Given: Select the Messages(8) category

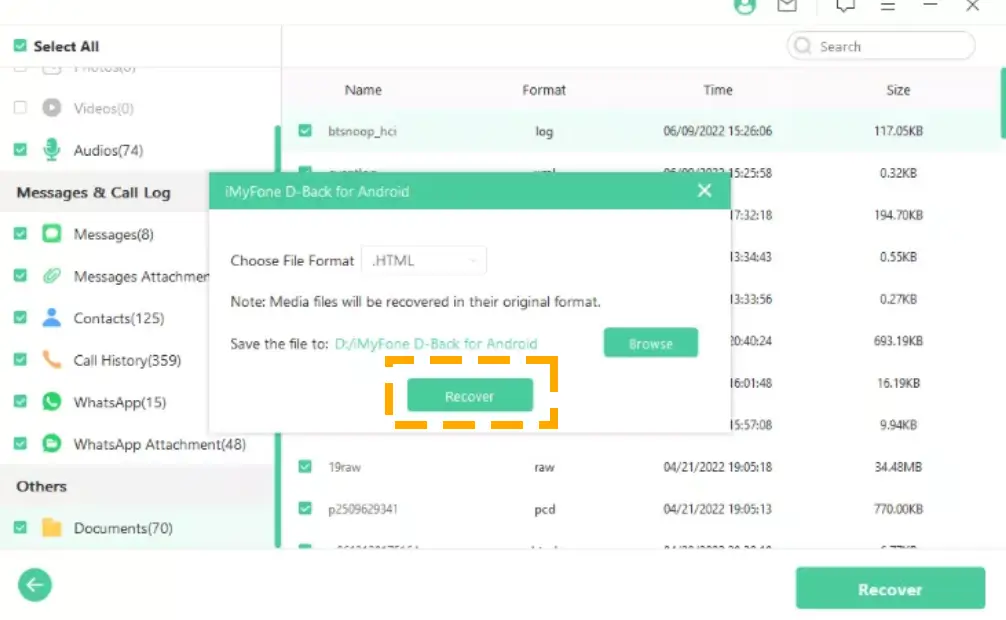Looking at the screenshot, I should tap(114, 234).
